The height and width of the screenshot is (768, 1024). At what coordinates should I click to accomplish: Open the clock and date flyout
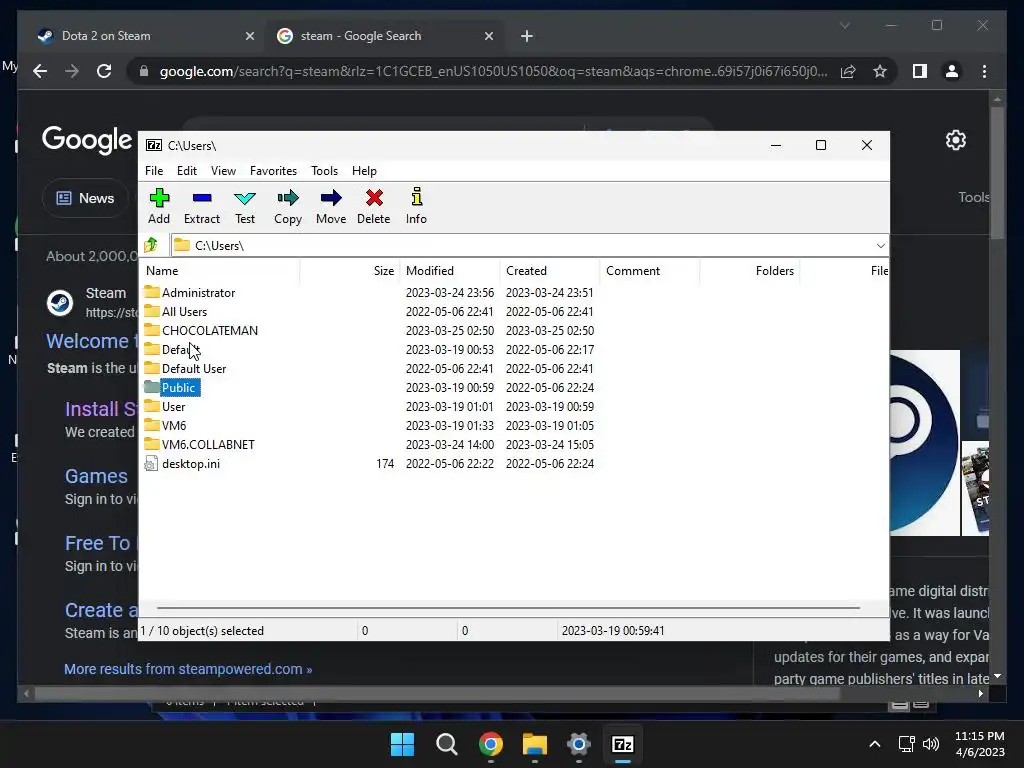pyautogui.click(x=980, y=744)
